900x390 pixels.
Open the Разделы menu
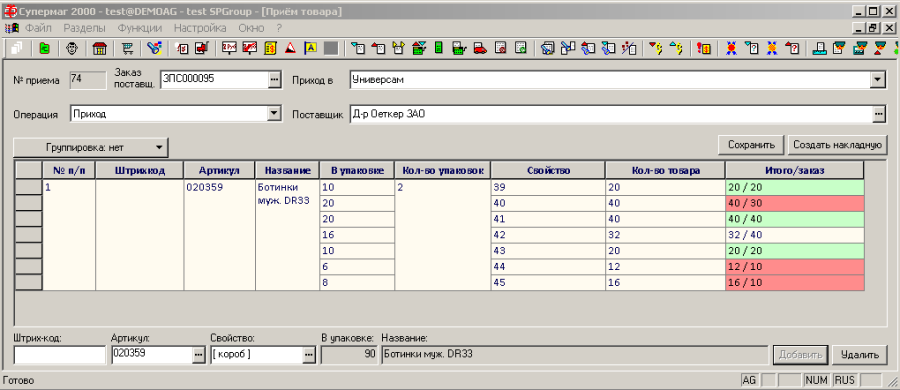tap(84, 28)
